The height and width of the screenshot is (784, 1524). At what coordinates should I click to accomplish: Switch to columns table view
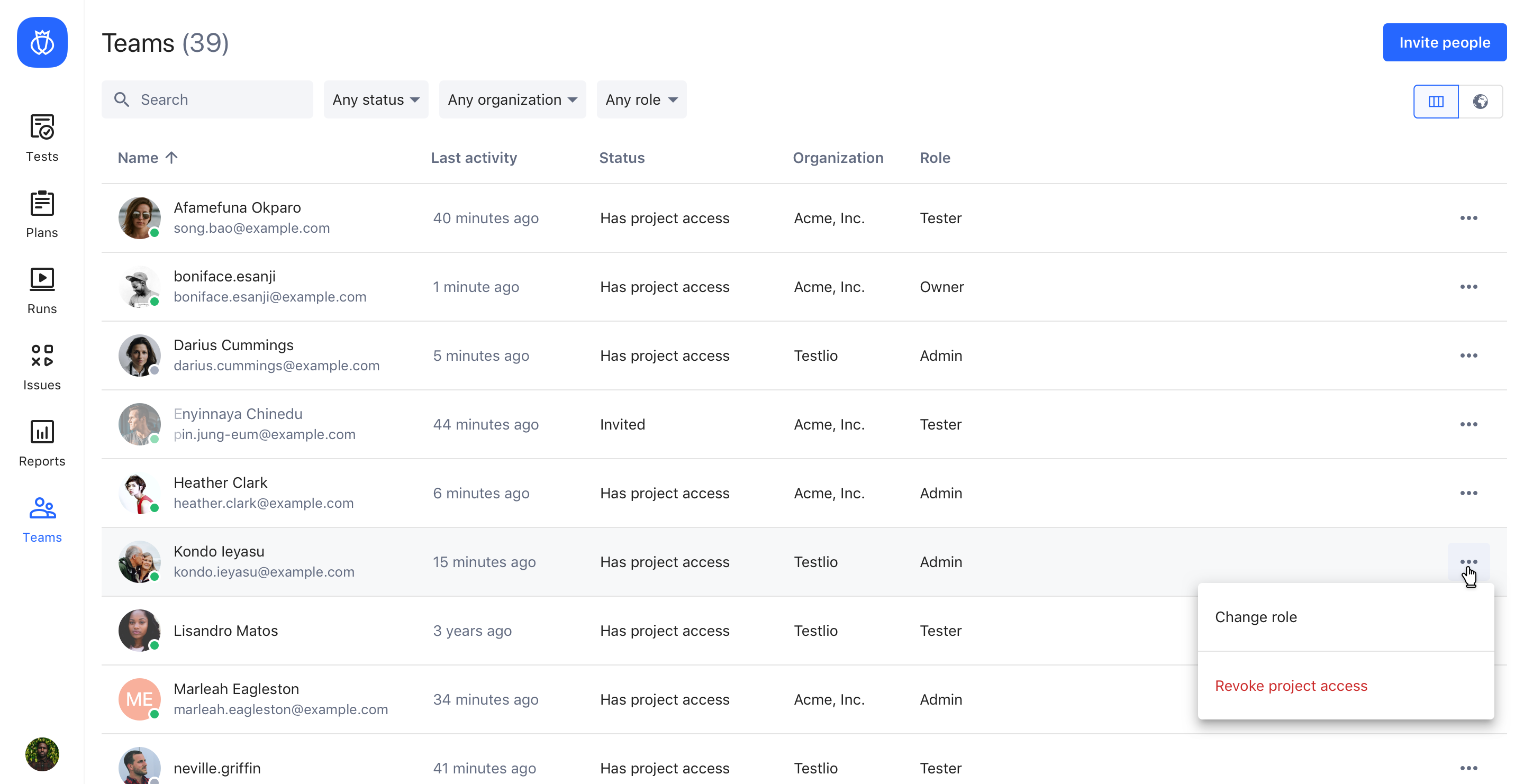tap(1436, 102)
